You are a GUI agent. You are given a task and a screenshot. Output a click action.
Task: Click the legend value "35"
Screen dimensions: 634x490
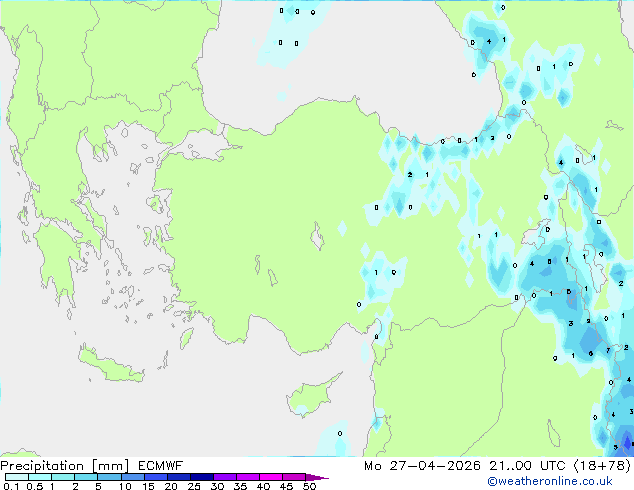point(240,486)
